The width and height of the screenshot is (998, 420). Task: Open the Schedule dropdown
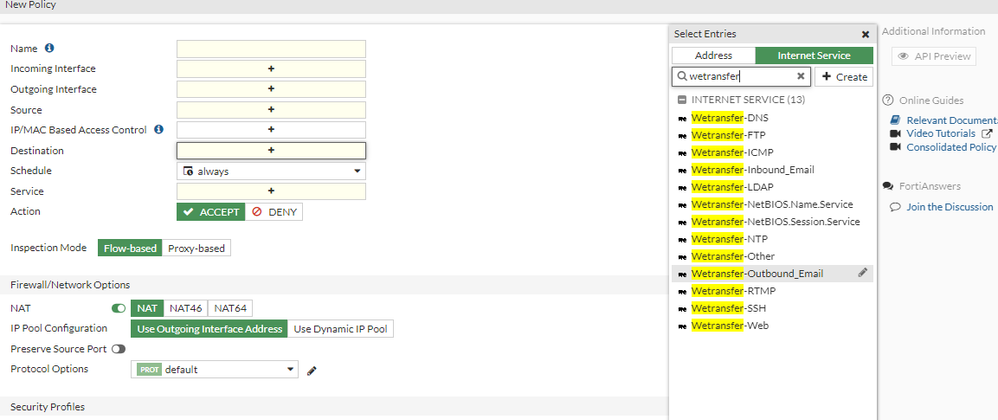[271, 171]
